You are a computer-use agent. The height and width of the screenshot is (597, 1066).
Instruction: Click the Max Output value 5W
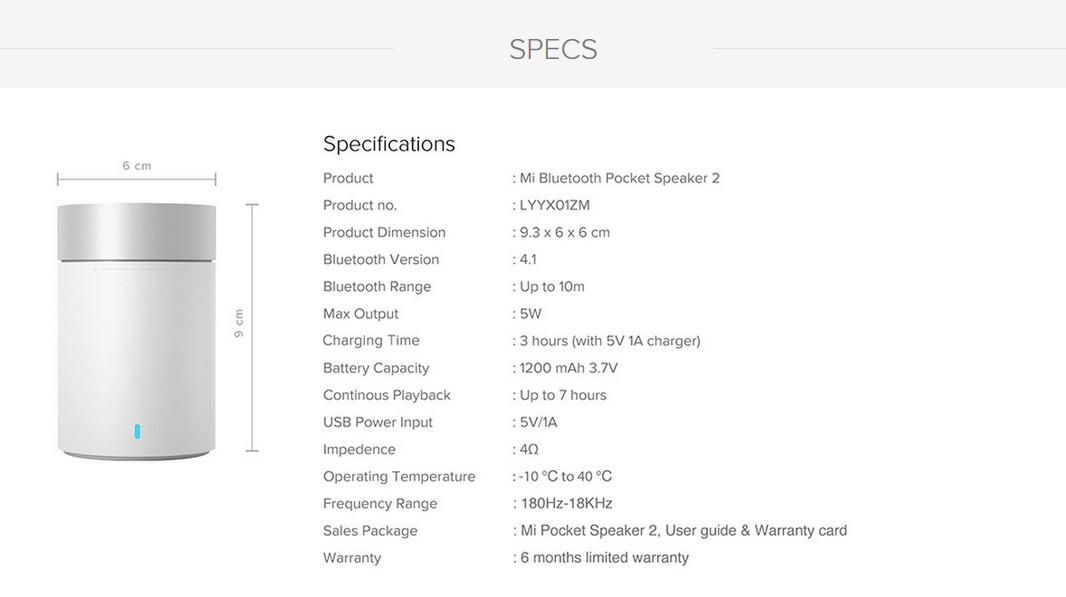point(530,314)
